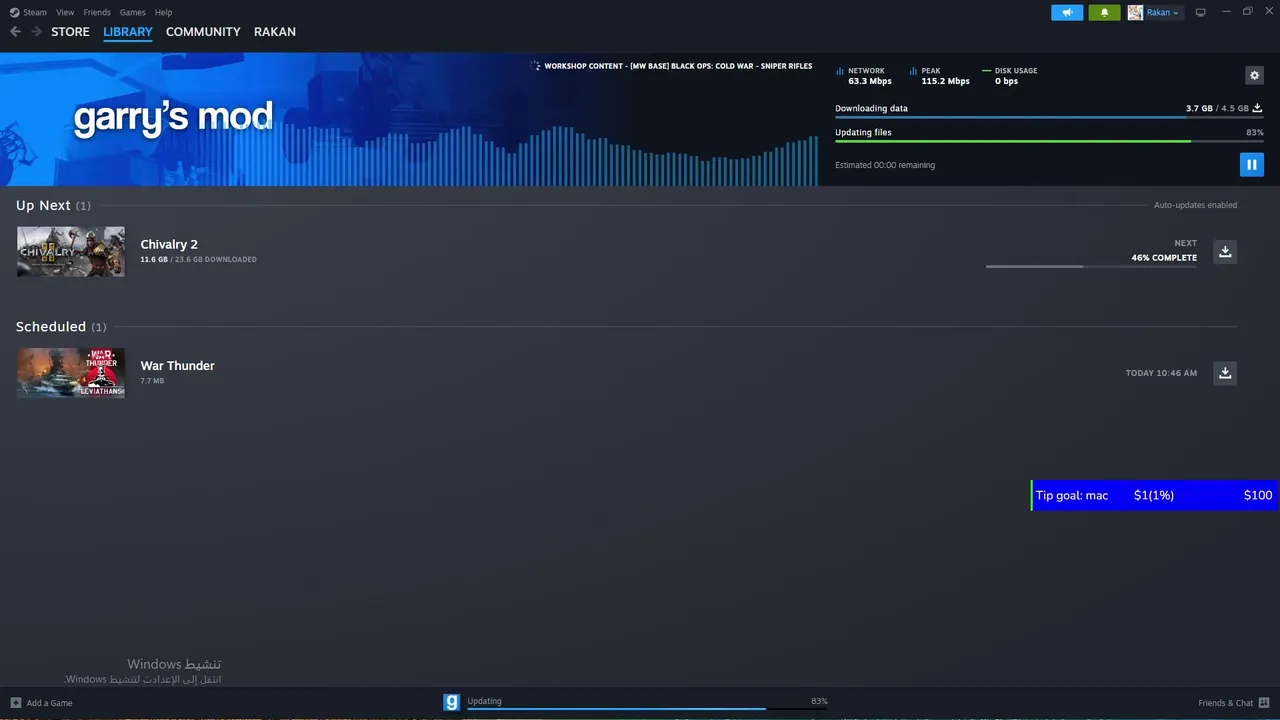Click the 0 bps disk usage value
The width and height of the screenshot is (1280, 720).
click(1006, 81)
